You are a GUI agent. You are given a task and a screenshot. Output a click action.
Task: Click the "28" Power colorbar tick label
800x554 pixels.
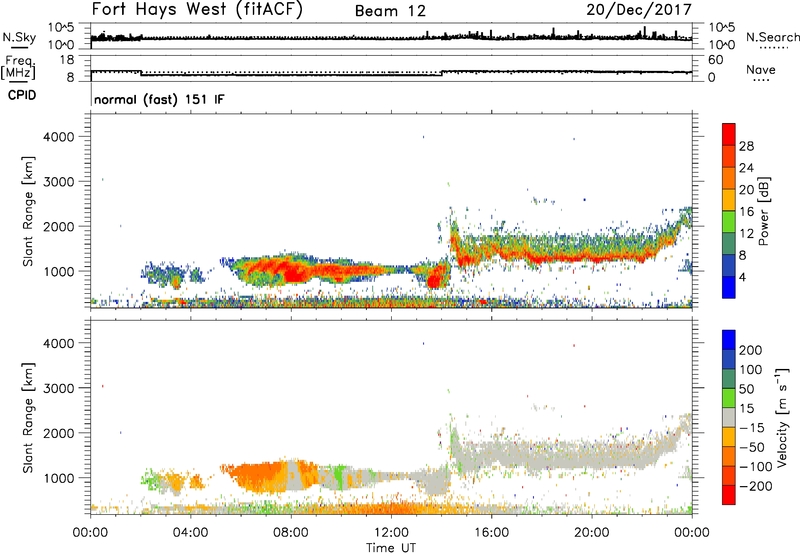point(746,146)
